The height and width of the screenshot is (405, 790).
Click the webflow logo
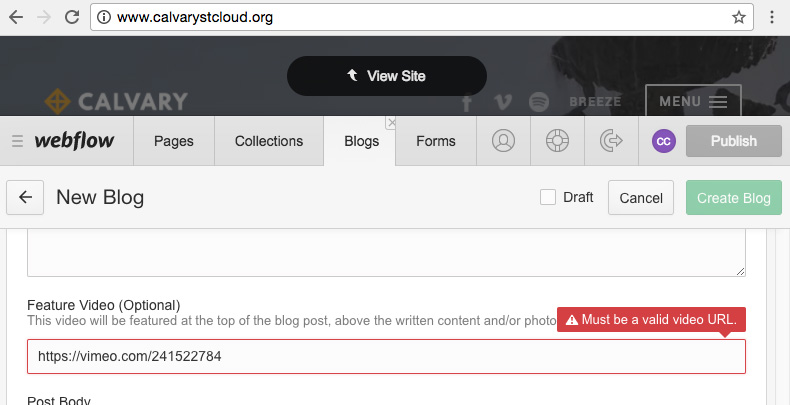74,141
